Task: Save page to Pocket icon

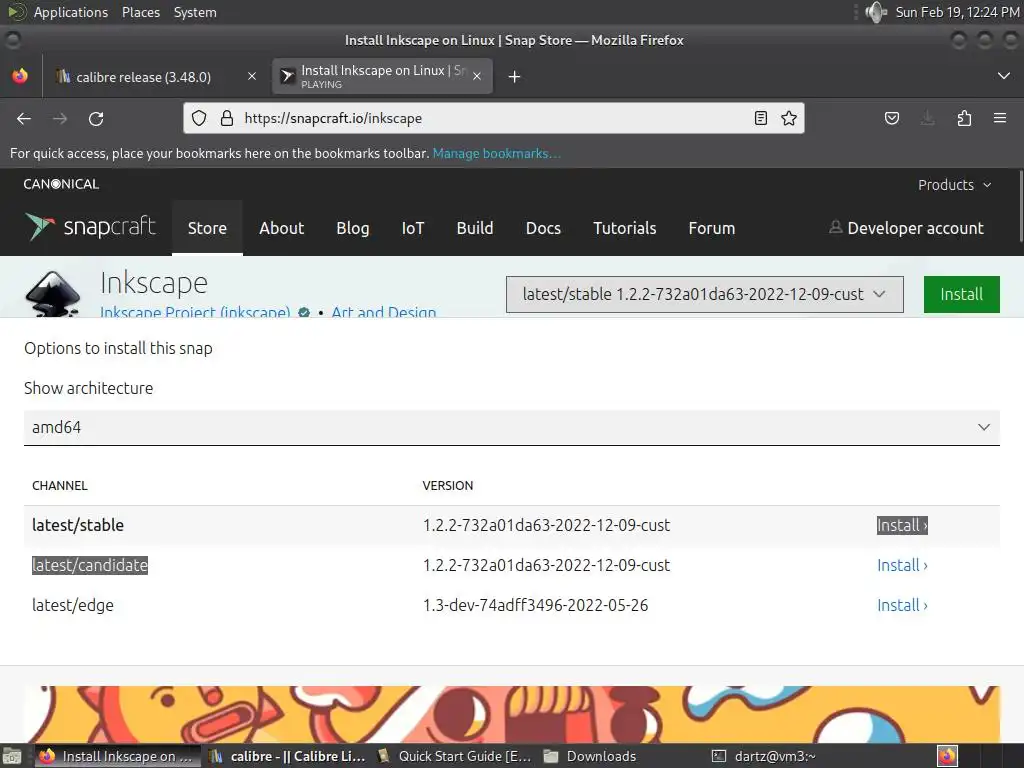Action: [x=891, y=118]
